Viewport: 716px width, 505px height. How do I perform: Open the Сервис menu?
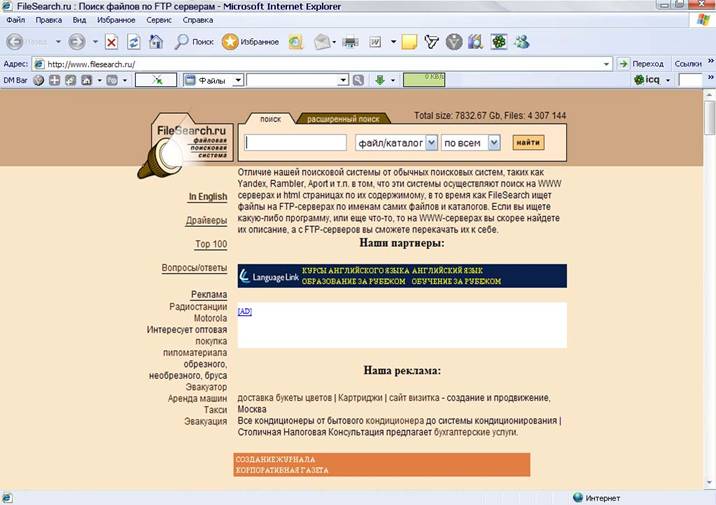(159, 20)
